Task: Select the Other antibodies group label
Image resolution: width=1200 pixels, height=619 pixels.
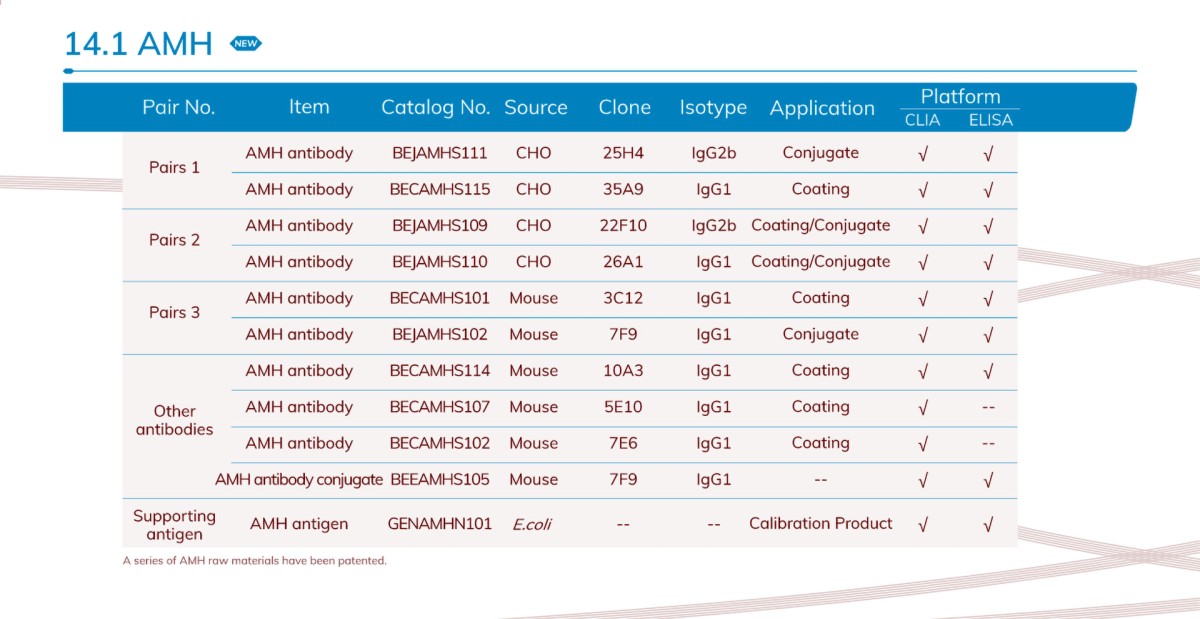Action: click(x=175, y=420)
